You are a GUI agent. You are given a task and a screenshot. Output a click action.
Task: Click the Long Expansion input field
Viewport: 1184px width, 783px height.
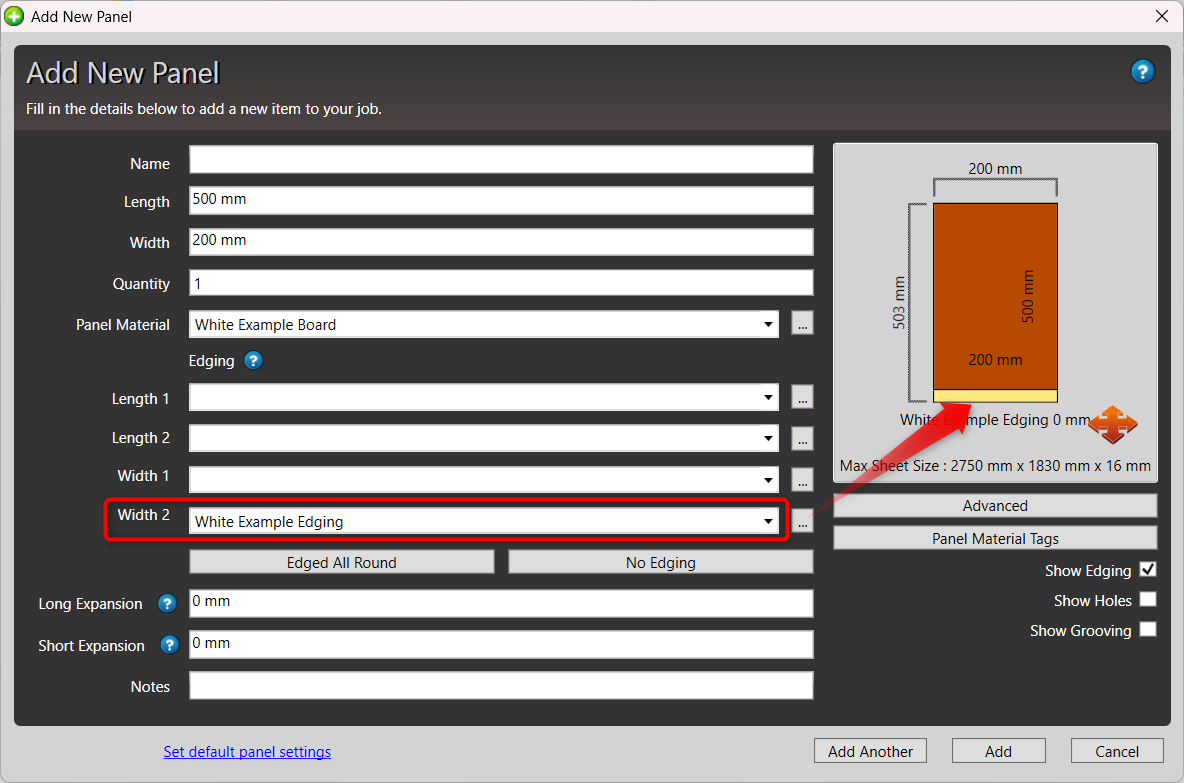[x=501, y=603]
